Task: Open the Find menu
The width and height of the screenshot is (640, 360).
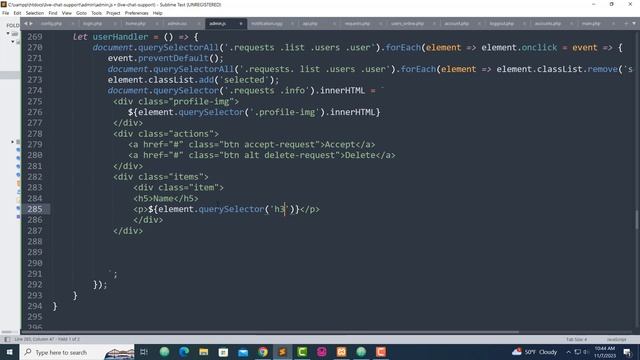Action: 53,13
